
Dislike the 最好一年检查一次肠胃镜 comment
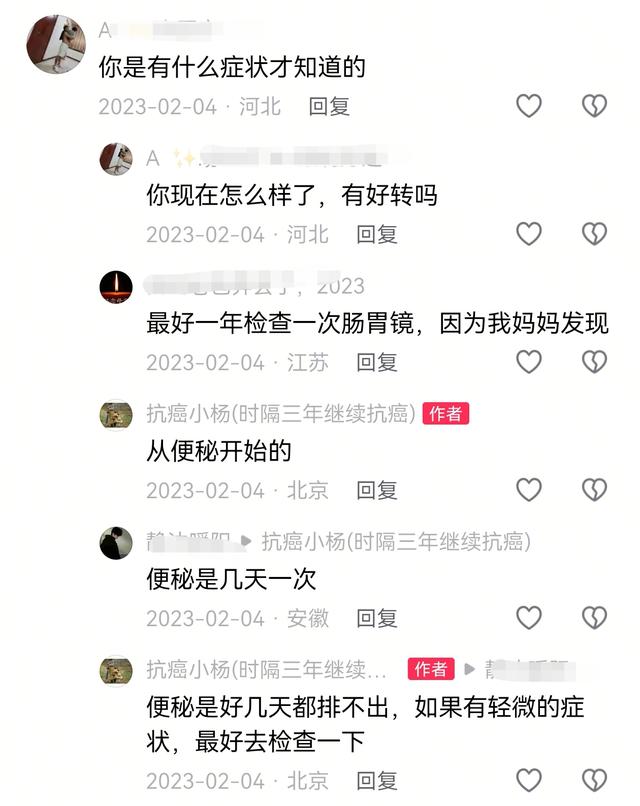[594, 362]
